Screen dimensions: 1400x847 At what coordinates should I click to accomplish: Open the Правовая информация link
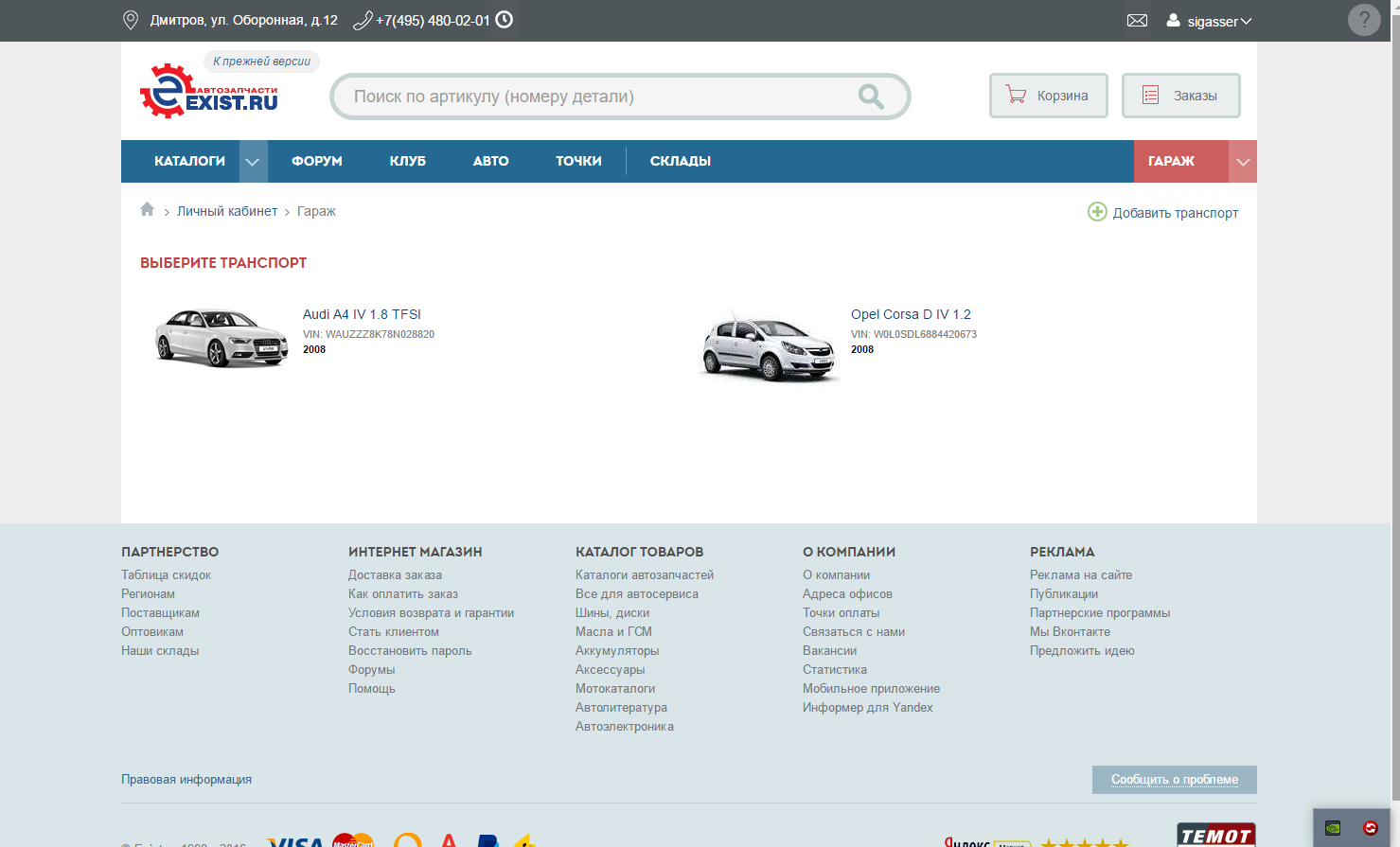pyautogui.click(x=186, y=779)
